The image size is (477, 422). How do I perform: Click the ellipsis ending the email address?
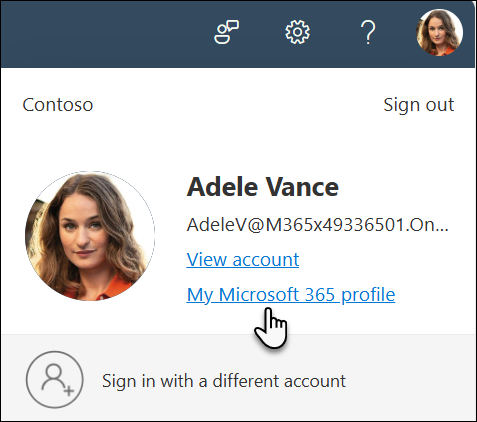(442, 229)
